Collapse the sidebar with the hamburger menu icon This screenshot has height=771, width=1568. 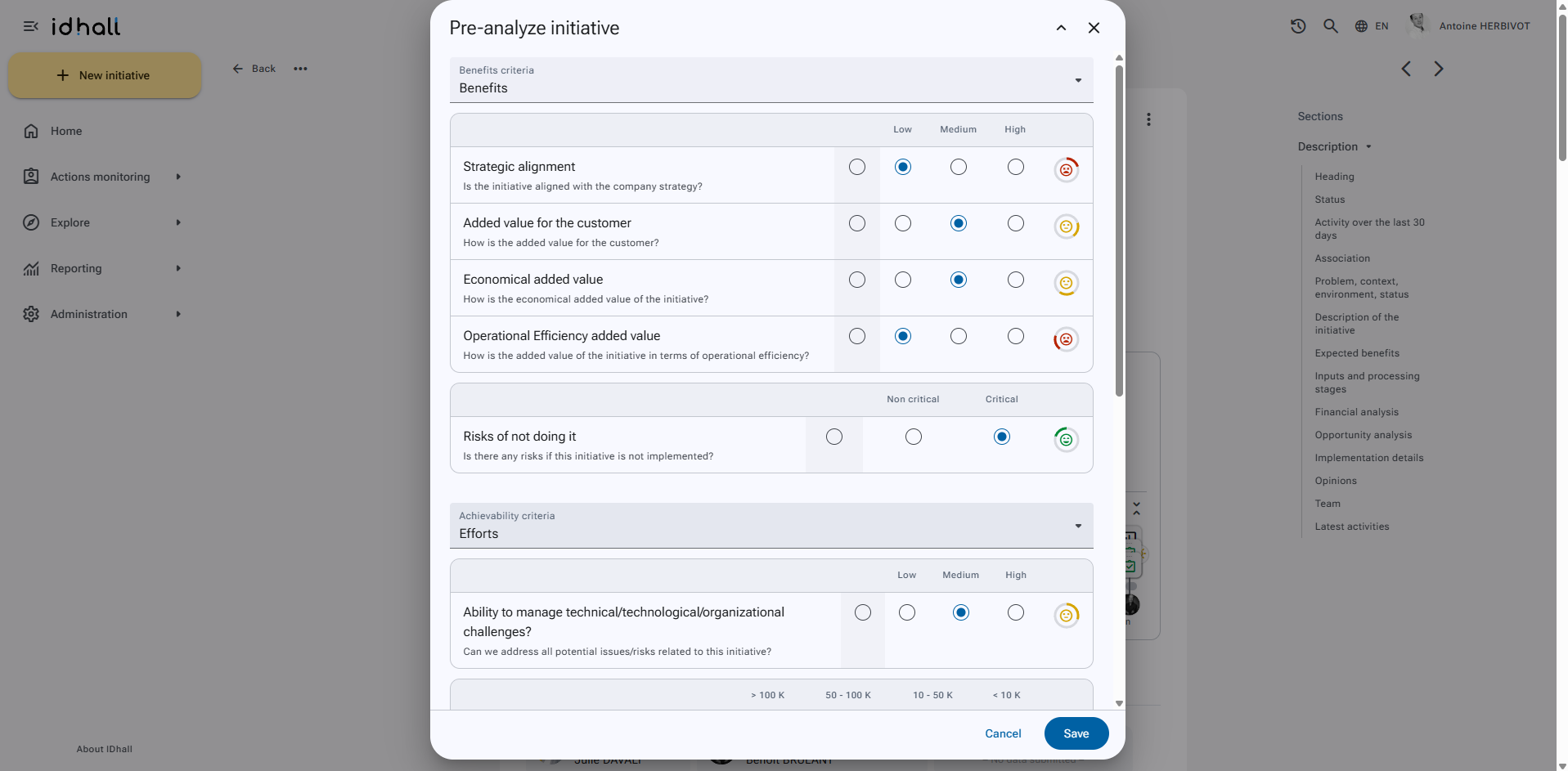(31, 26)
